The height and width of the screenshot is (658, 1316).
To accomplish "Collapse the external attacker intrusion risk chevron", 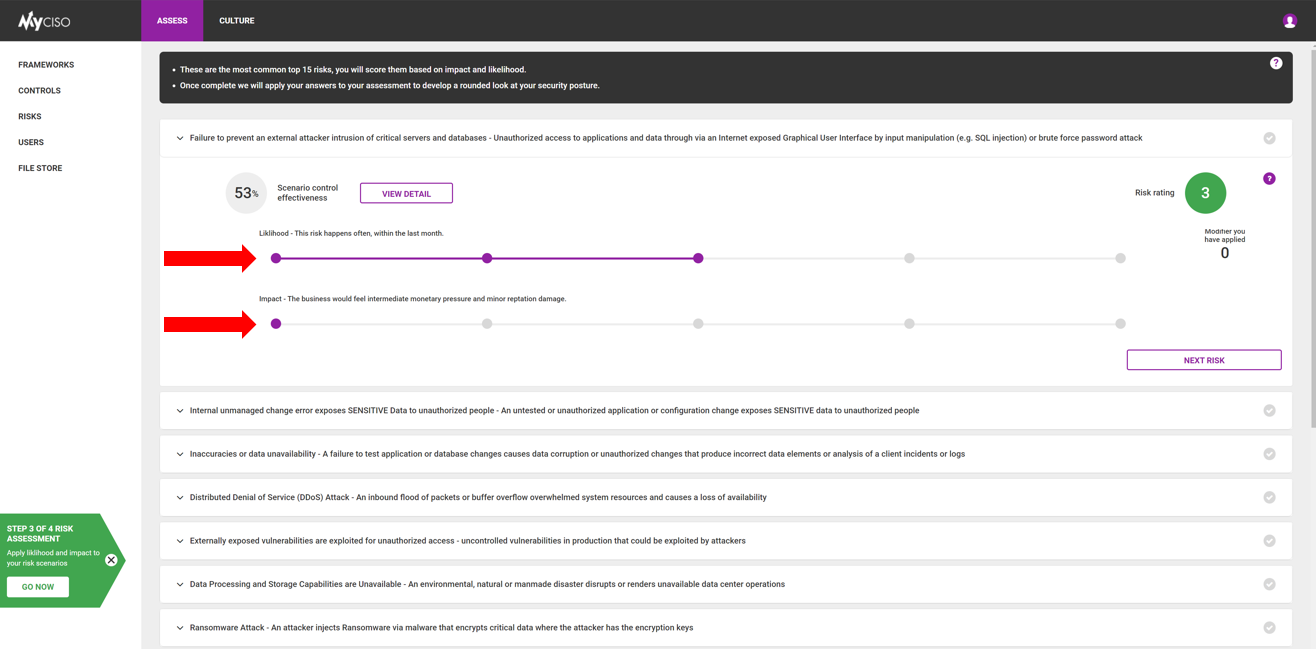I will click(x=180, y=138).
